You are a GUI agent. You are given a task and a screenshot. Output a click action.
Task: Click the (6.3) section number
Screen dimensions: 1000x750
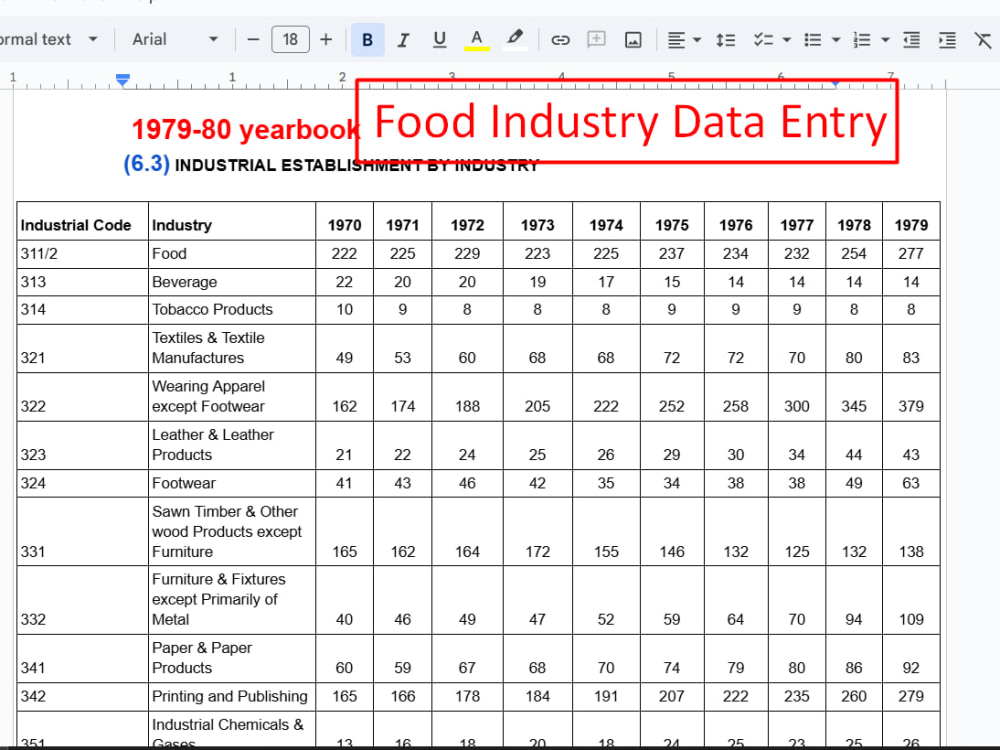pyautogui.click(x=147, y=164)
